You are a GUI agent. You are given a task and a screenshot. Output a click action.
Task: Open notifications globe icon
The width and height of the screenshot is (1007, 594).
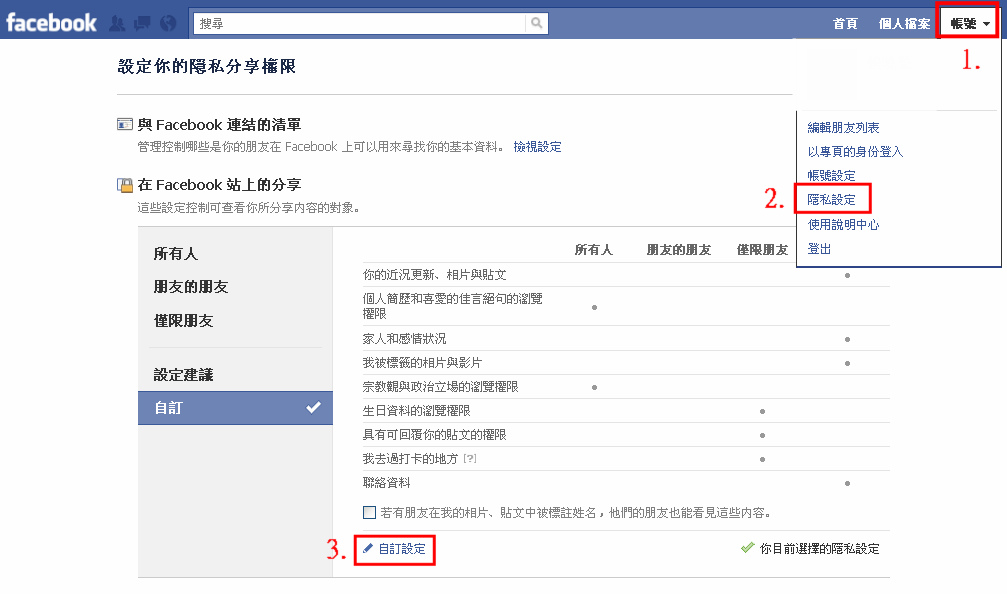[x=168, y=24]
